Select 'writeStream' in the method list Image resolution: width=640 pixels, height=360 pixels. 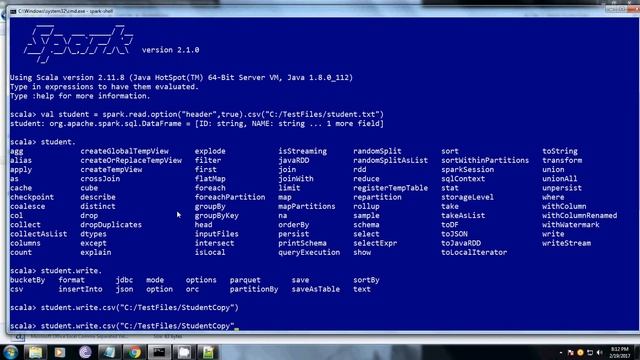pos(566,243)
